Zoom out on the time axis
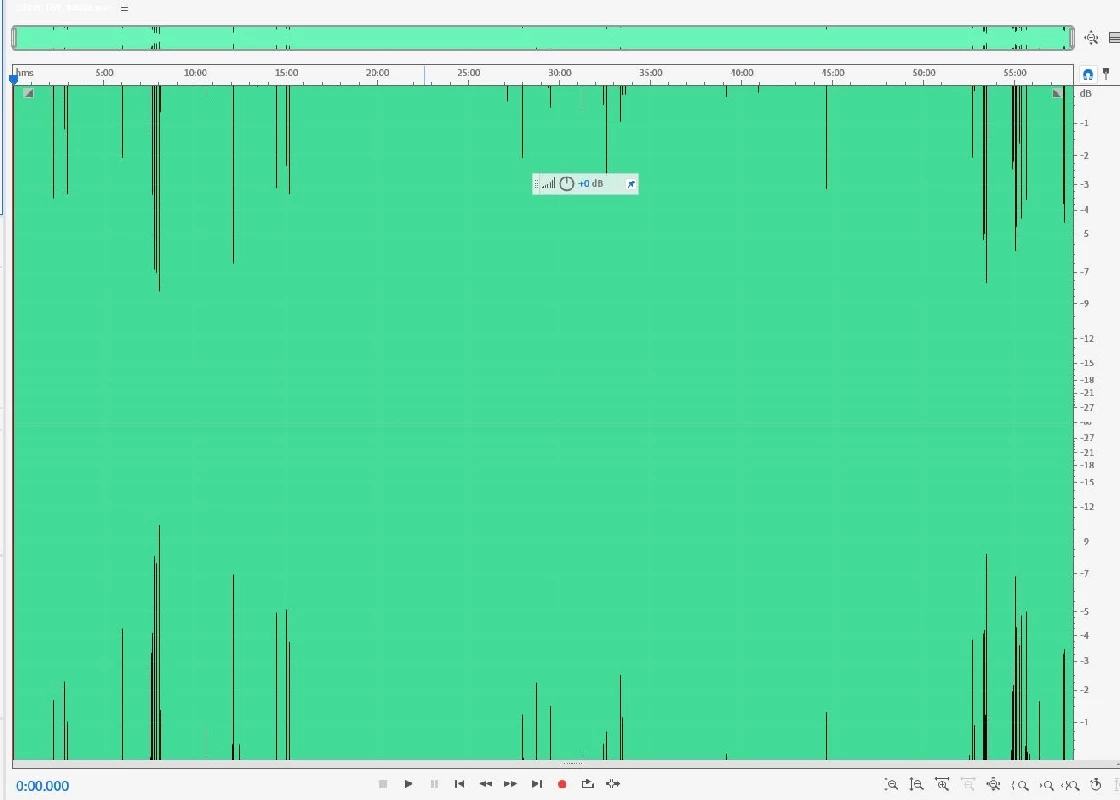The height and width of the screenshot is (800, 1120). coord(968,784)
